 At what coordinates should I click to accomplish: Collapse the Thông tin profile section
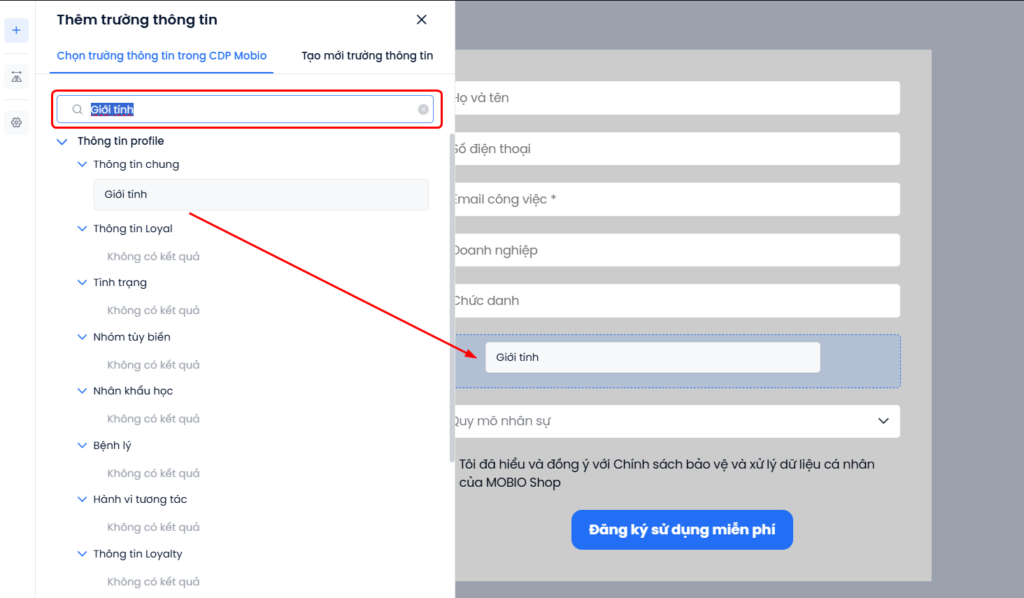coord(63,142)
